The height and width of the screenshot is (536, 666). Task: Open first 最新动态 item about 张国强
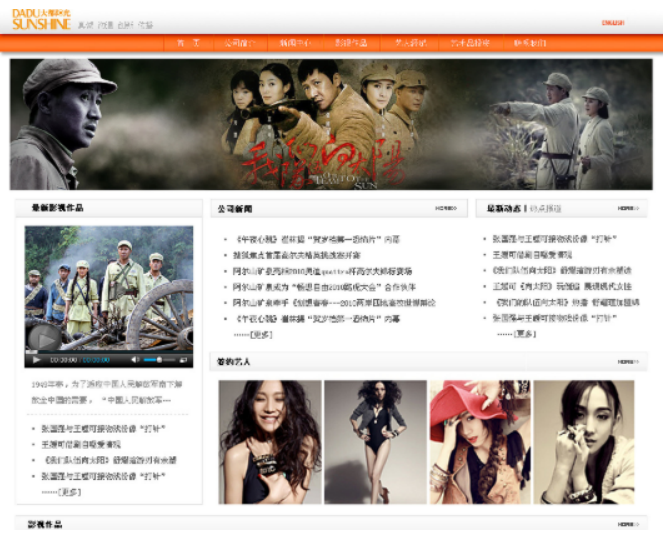[554, 239]
